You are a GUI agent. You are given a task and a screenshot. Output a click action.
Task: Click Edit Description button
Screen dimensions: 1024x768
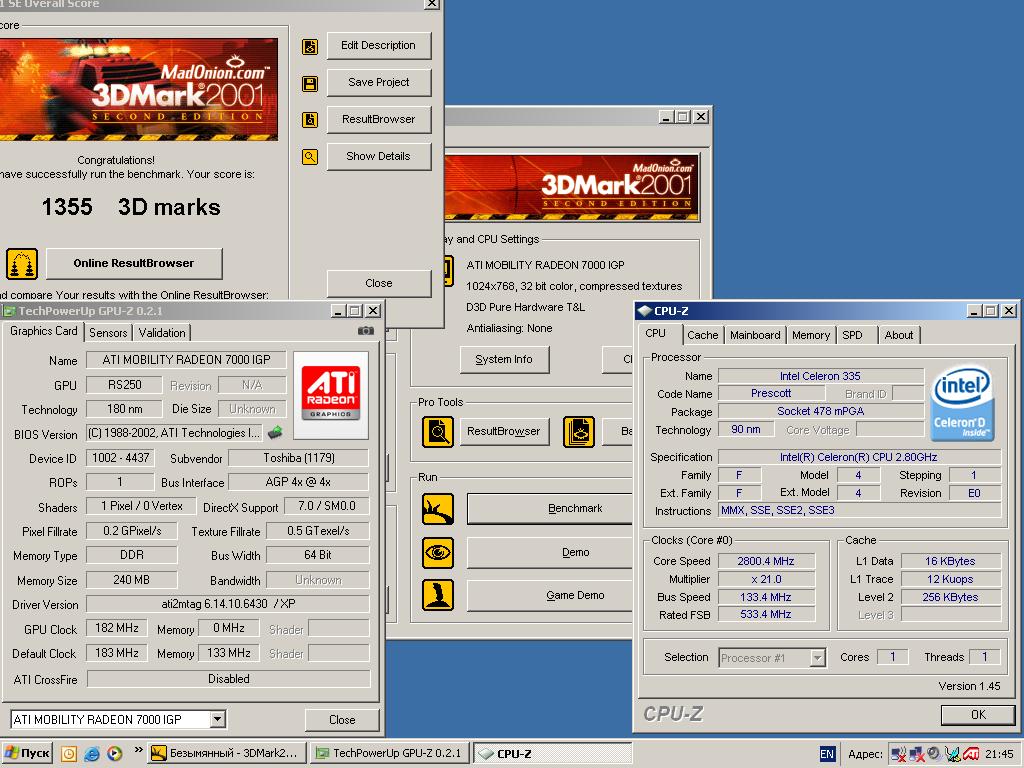(379, 46)
